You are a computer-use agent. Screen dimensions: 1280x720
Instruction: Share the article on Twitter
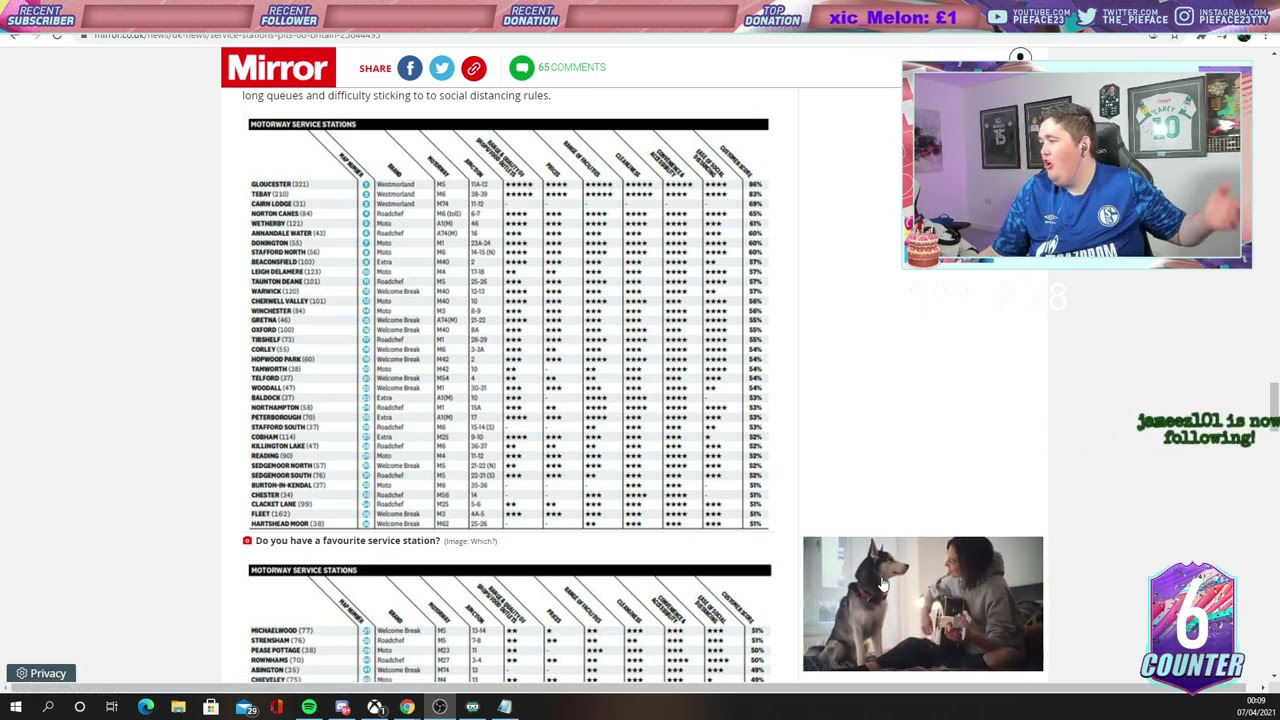pyautogui.click(x=442, y=67)
